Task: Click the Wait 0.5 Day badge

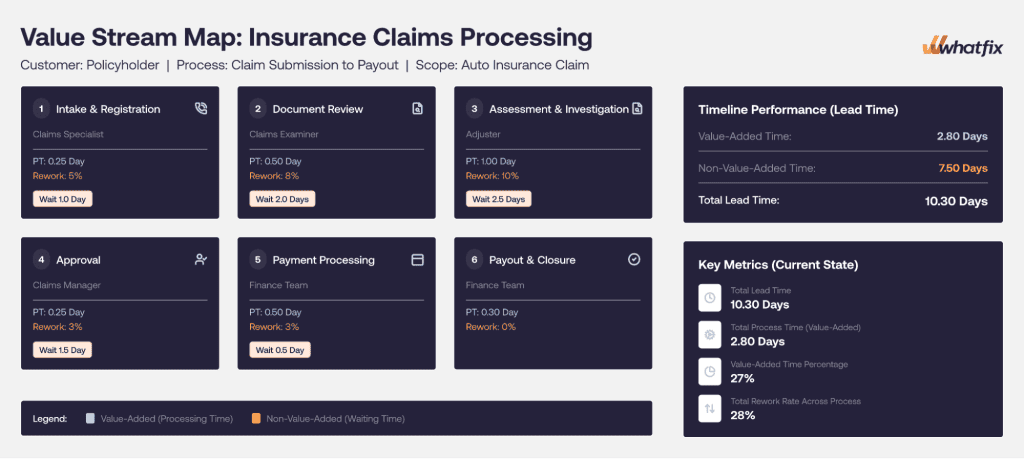Action: [x=280, y=349]
